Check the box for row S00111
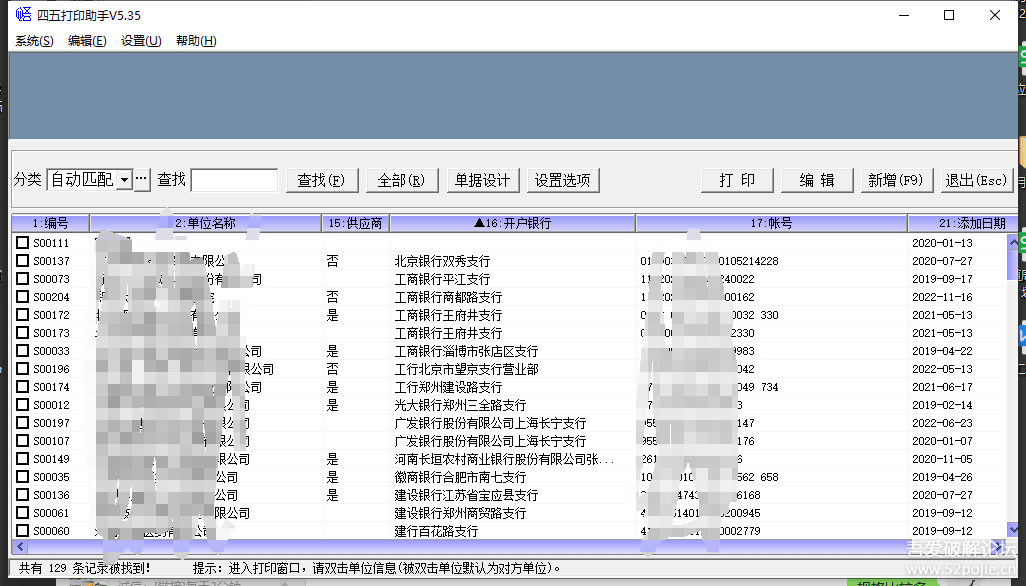 23,243
